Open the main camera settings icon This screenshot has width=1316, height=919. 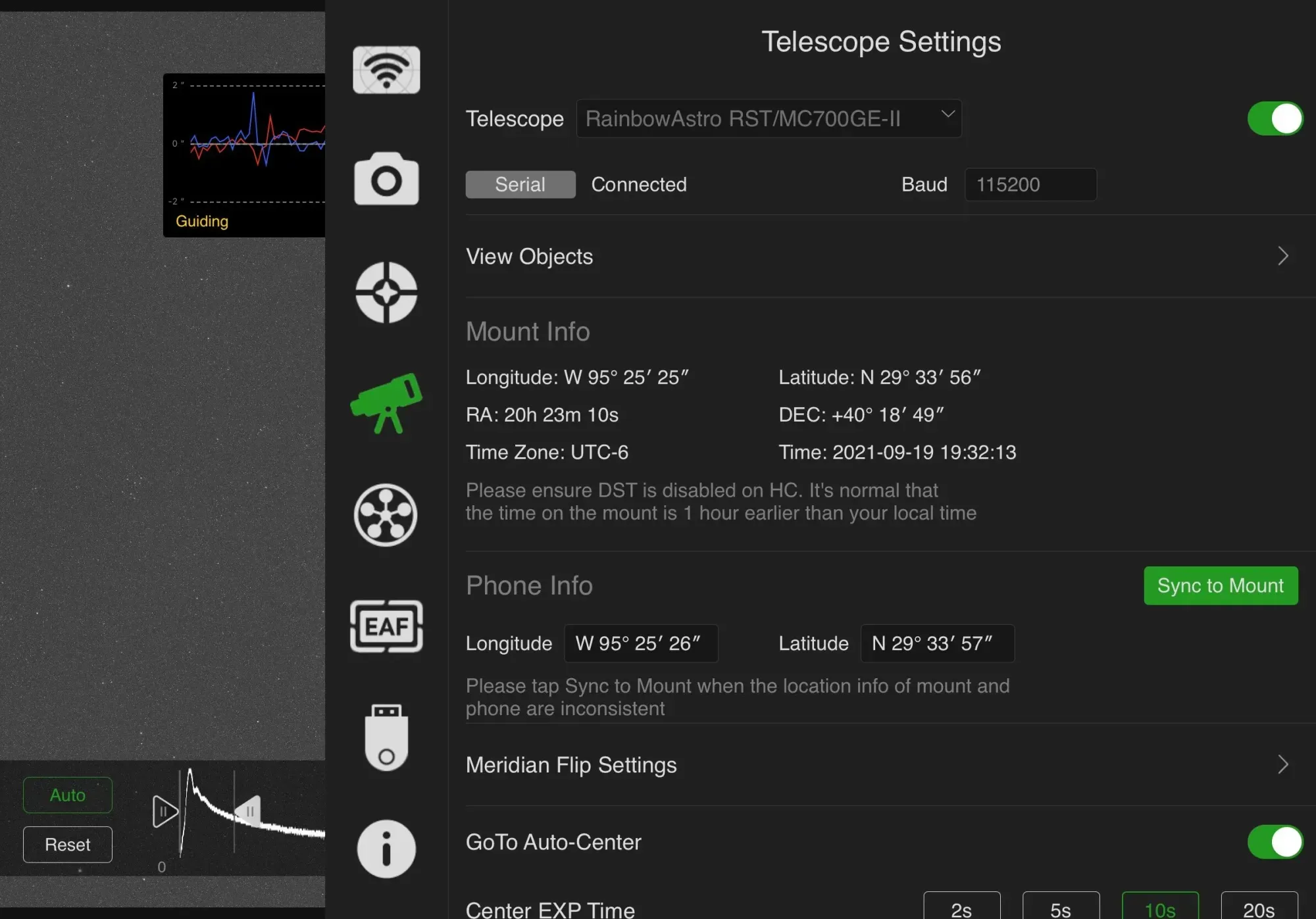tap(386, 179)
